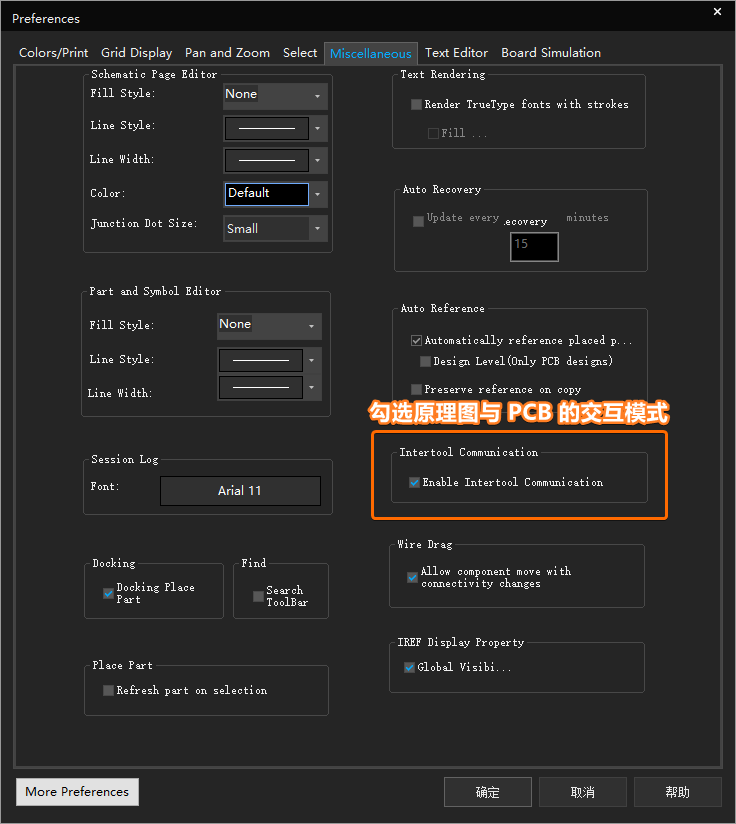Open the Board Simulation tab
The height and width of the screenshot is (824, 736).
[x=551, y=53]
